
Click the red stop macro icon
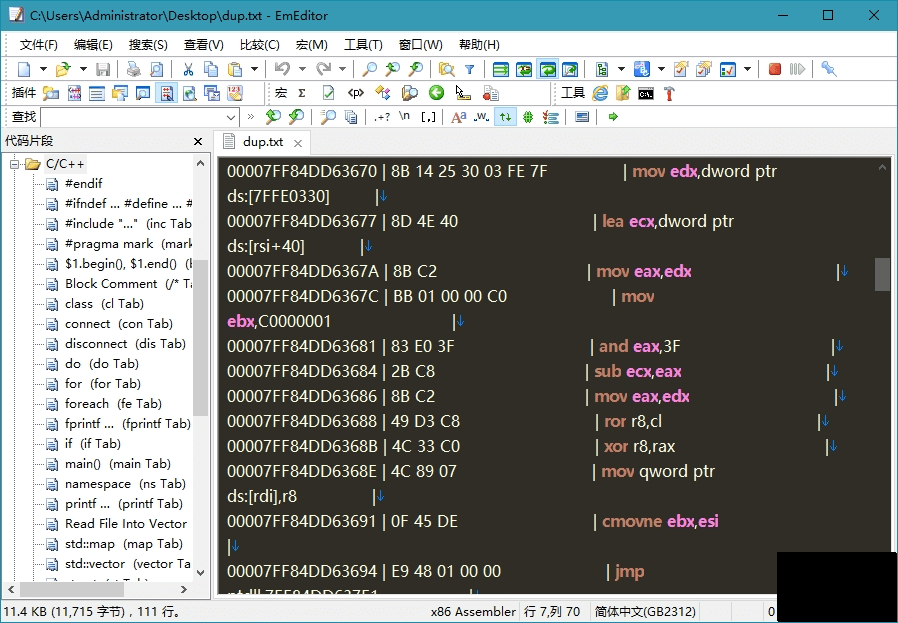point(775,69)
